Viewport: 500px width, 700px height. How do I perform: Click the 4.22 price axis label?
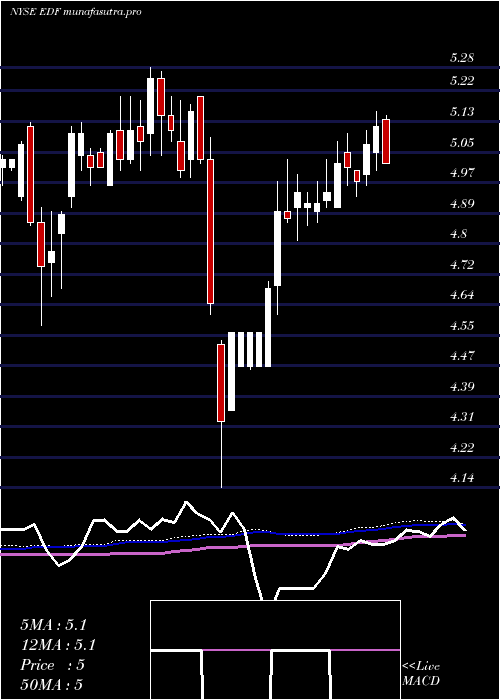click(462, 448)
